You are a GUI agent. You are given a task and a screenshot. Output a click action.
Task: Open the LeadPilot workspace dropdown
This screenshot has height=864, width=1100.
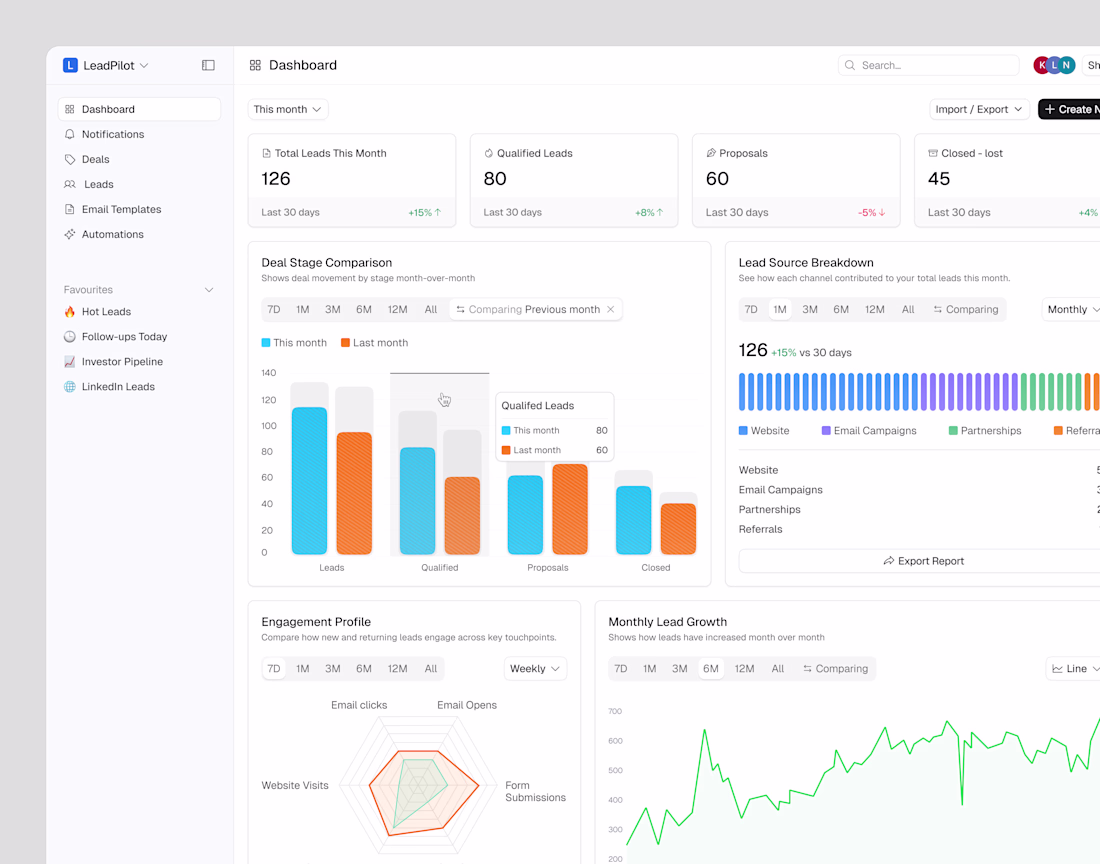pyautogui.click(x=106, y=65)
